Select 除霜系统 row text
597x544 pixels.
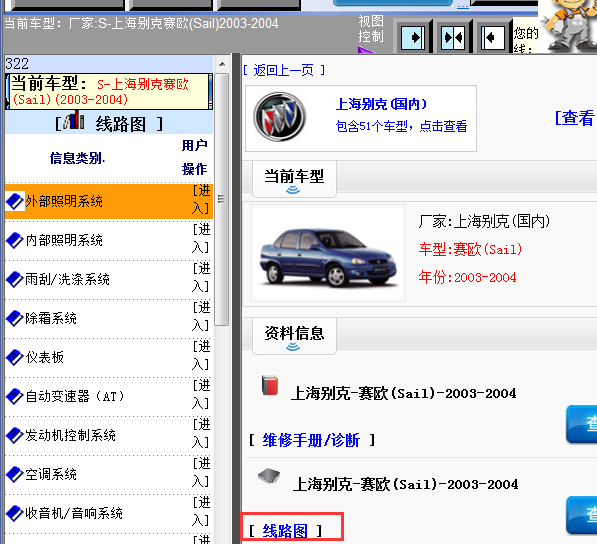51,318
